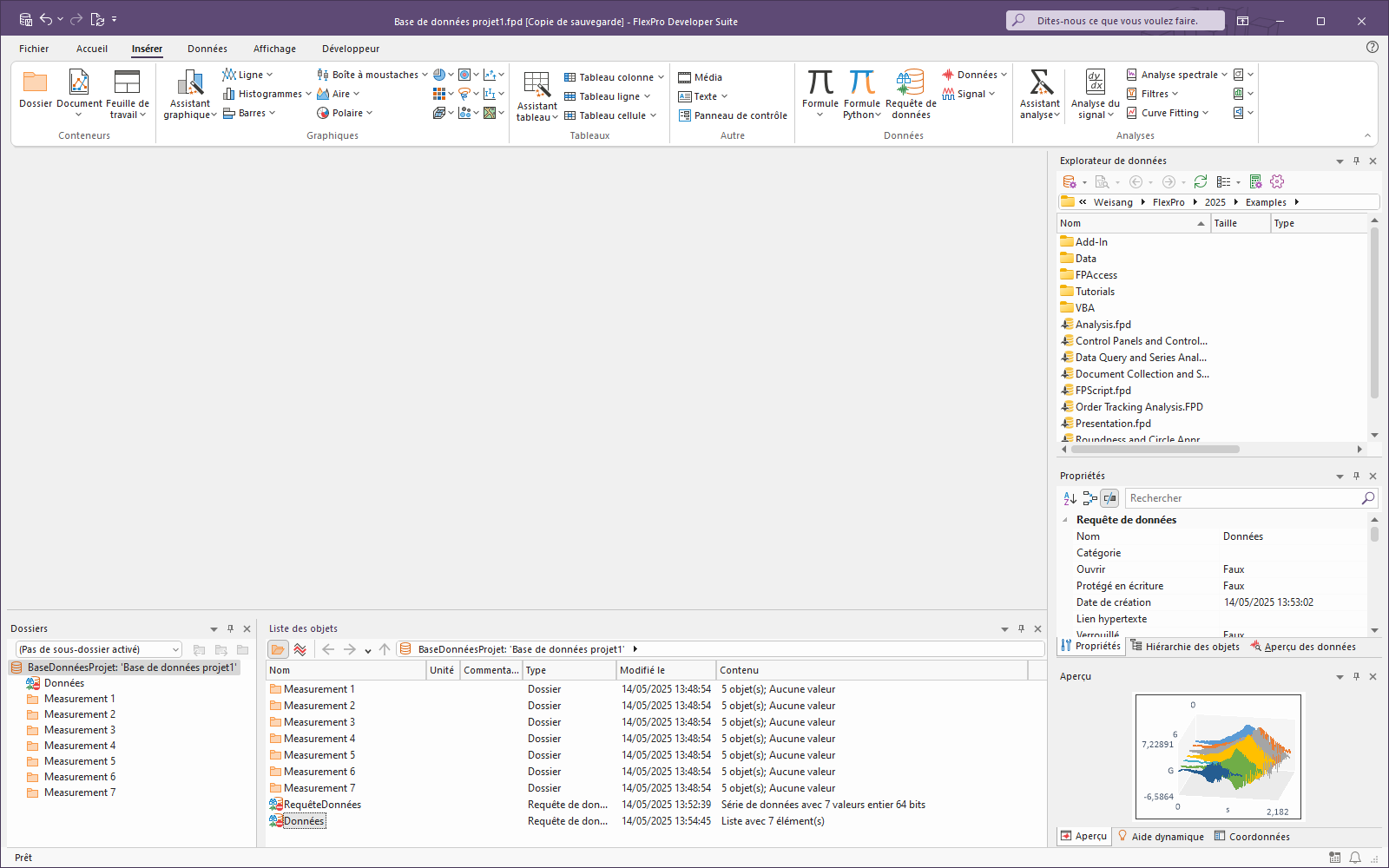Click the Requête de données icon
1389x868 pixels.
(910, 83)
